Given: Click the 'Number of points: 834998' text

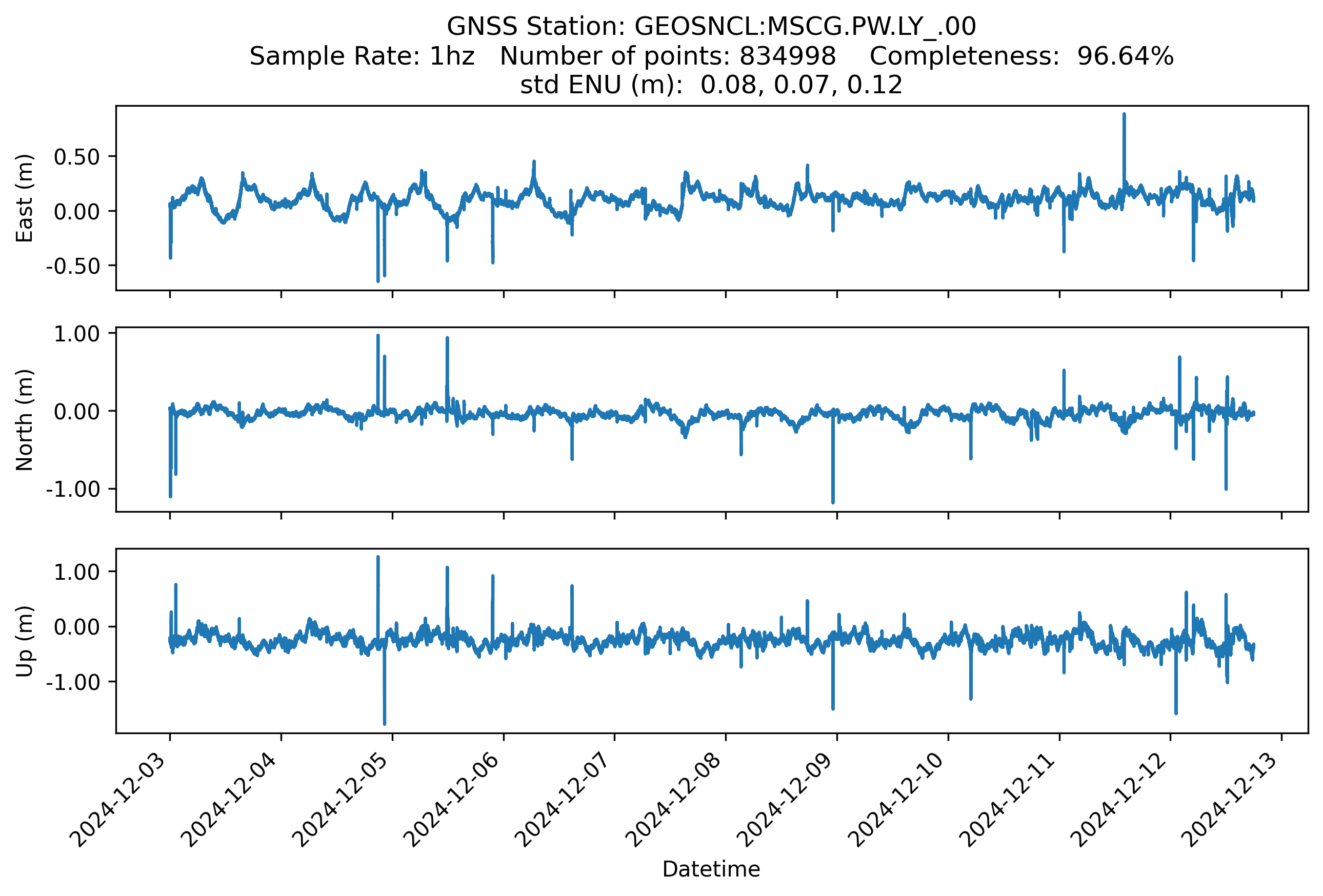Looking at the screenshot, I should 668,56.
